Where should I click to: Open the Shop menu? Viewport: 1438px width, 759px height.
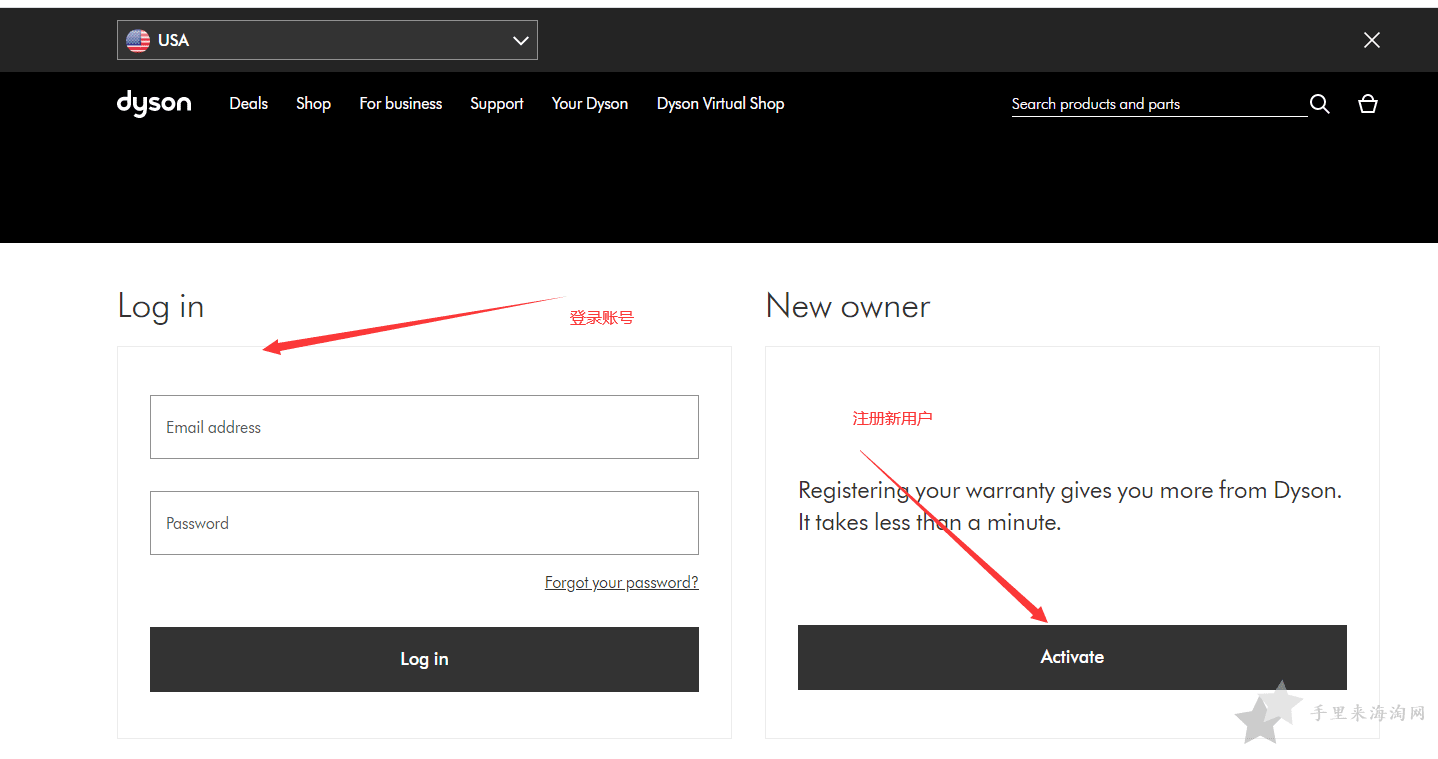pos(313,103)
